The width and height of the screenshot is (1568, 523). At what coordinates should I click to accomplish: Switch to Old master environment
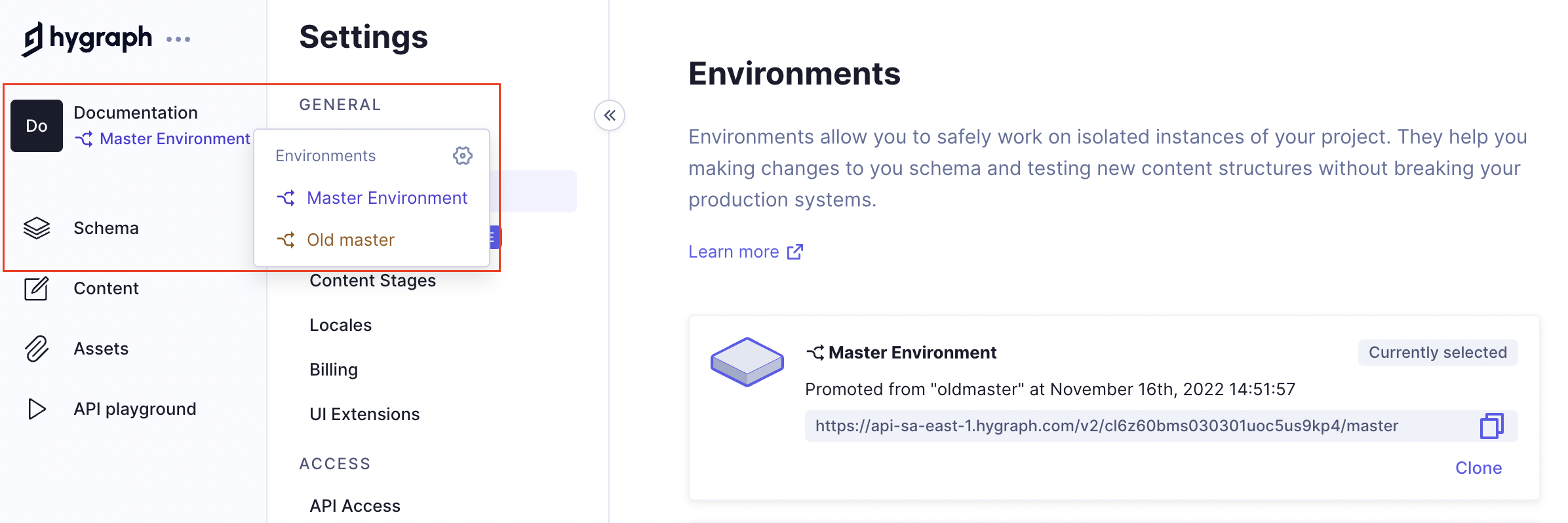[351, 240]
